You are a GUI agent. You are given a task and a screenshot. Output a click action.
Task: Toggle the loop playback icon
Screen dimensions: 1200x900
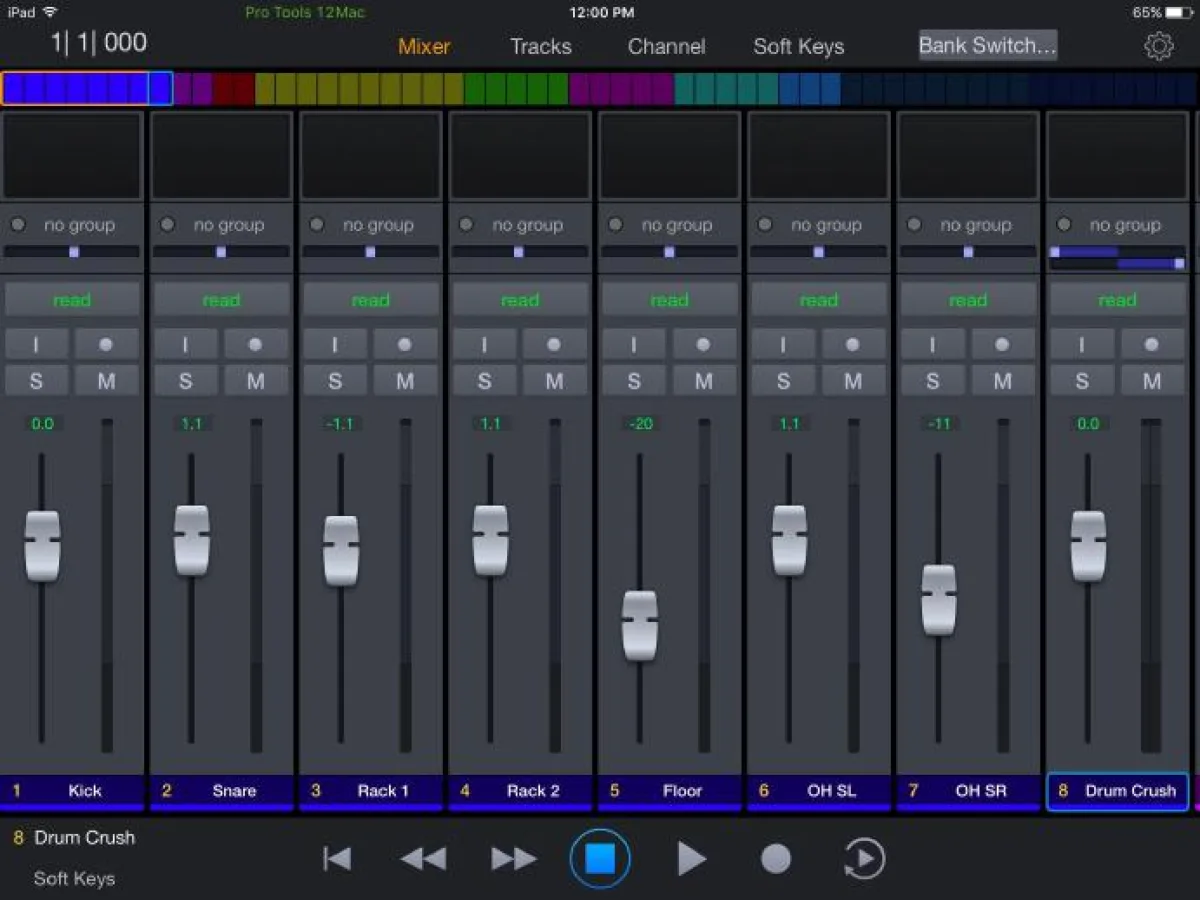tap(864, 858)
